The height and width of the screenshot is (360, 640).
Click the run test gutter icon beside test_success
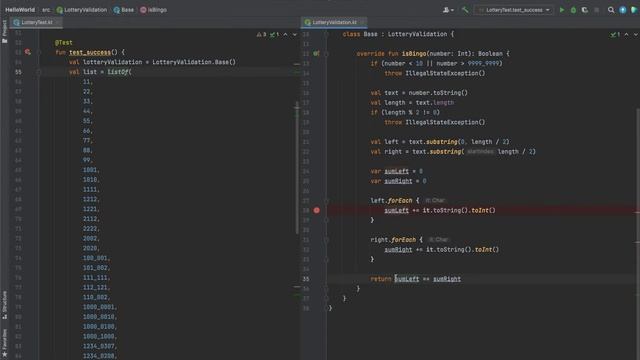[28, 52]
